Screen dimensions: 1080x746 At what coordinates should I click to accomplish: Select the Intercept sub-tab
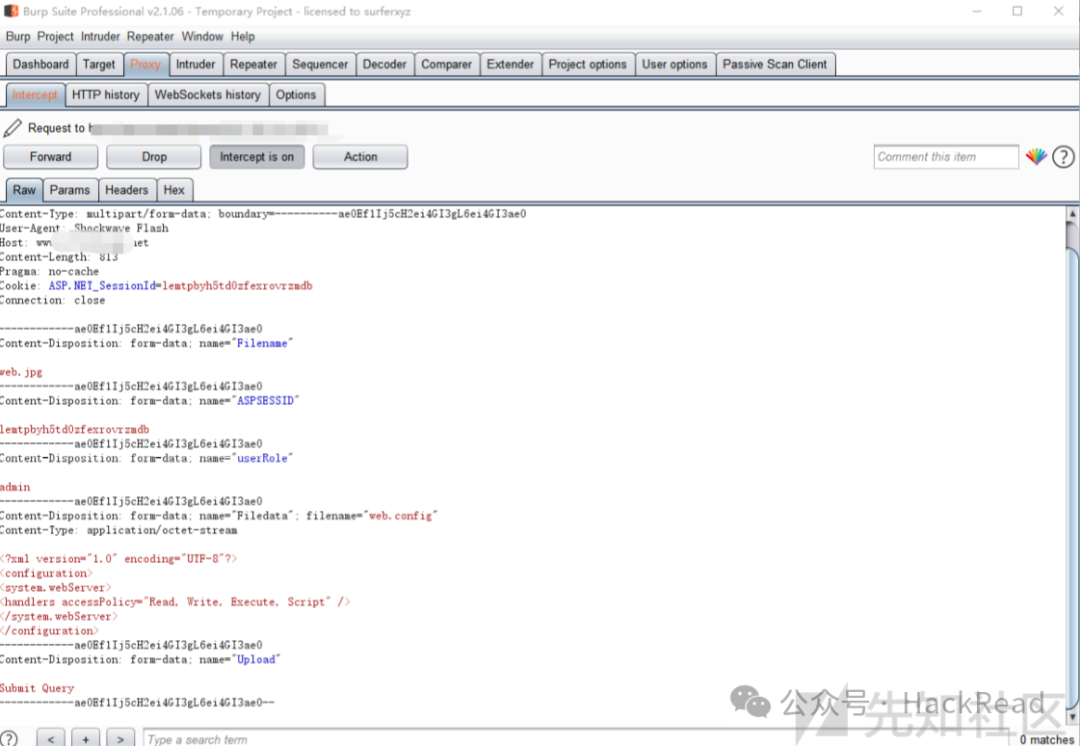coord(35,95)
